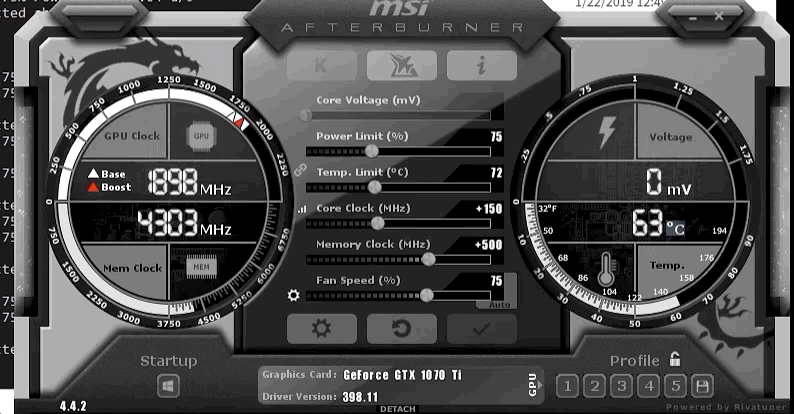Click the GeForce GTX 1070 Ti card name
This screenshot has width=794, height=414.
pyautogui.click(x=402, y=375)
